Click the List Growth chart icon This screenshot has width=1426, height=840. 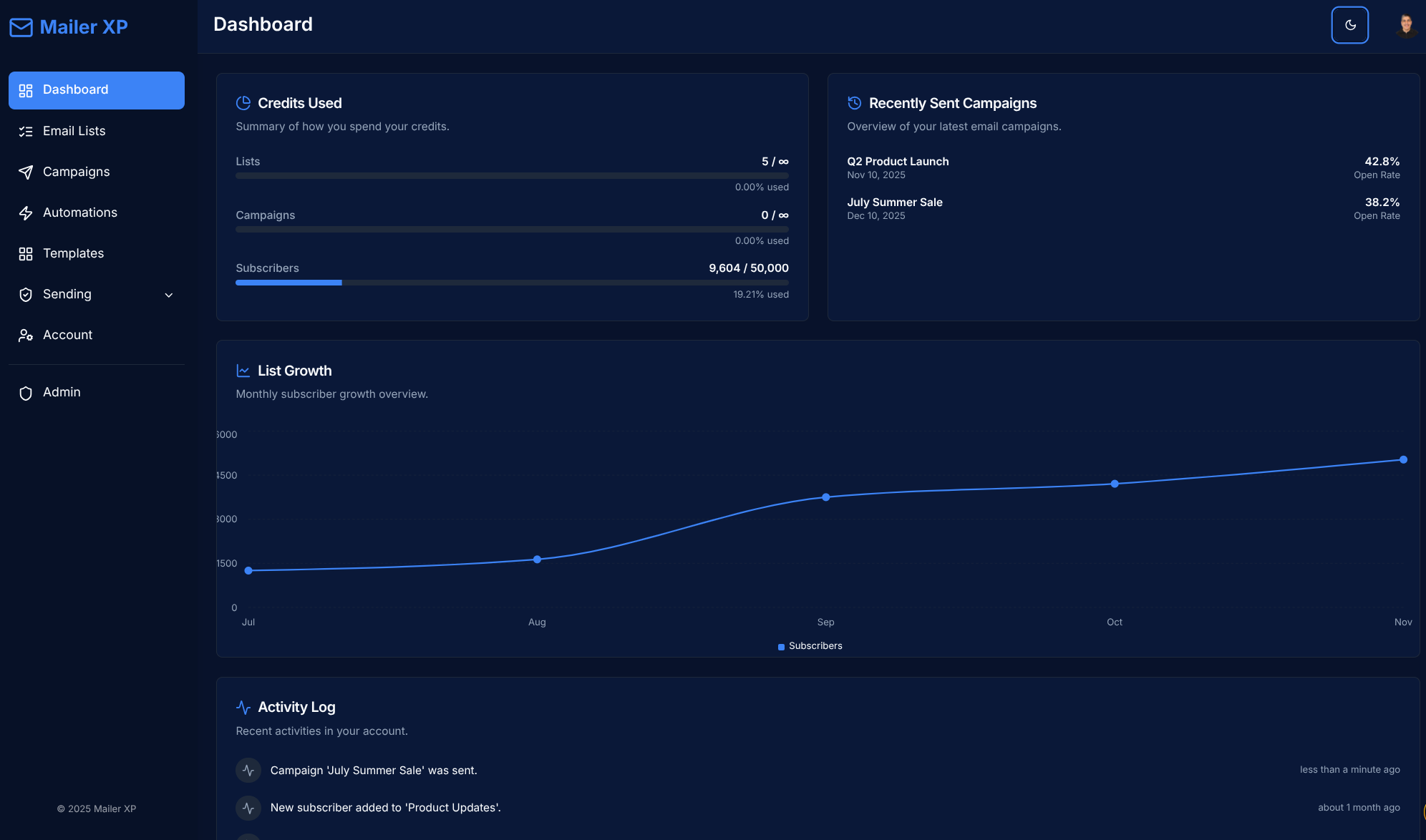click(x=243, y=370)
